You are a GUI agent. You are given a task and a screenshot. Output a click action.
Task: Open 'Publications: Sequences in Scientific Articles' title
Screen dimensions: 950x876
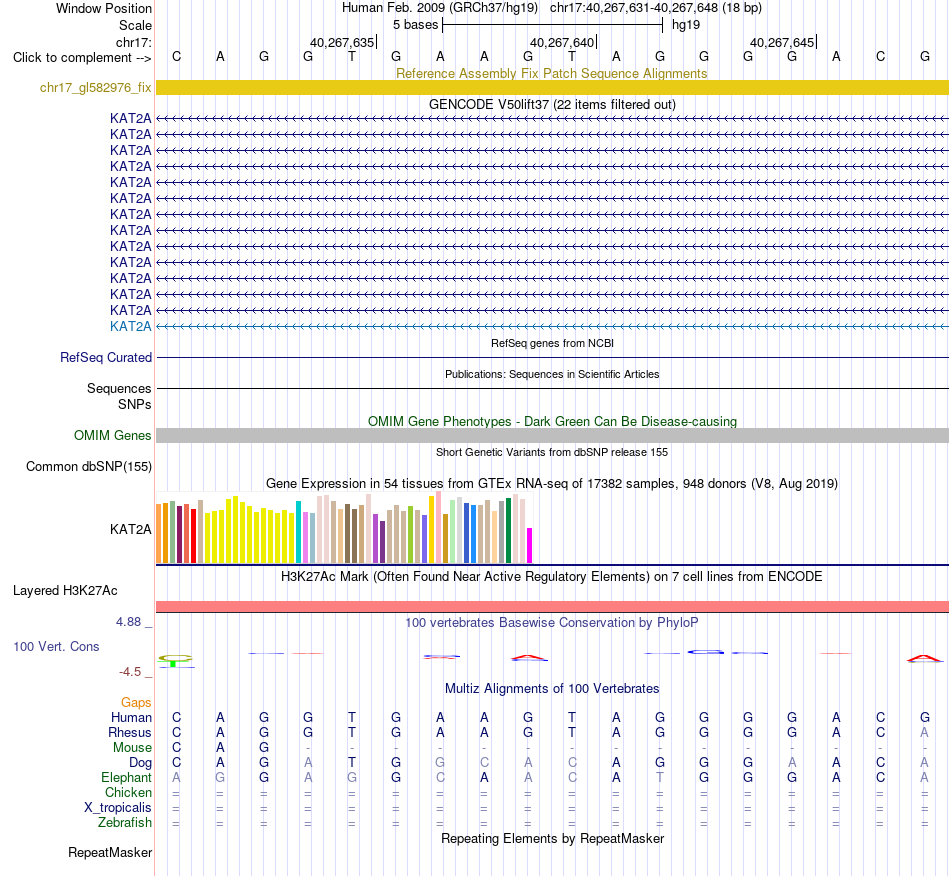coord(552,374)
